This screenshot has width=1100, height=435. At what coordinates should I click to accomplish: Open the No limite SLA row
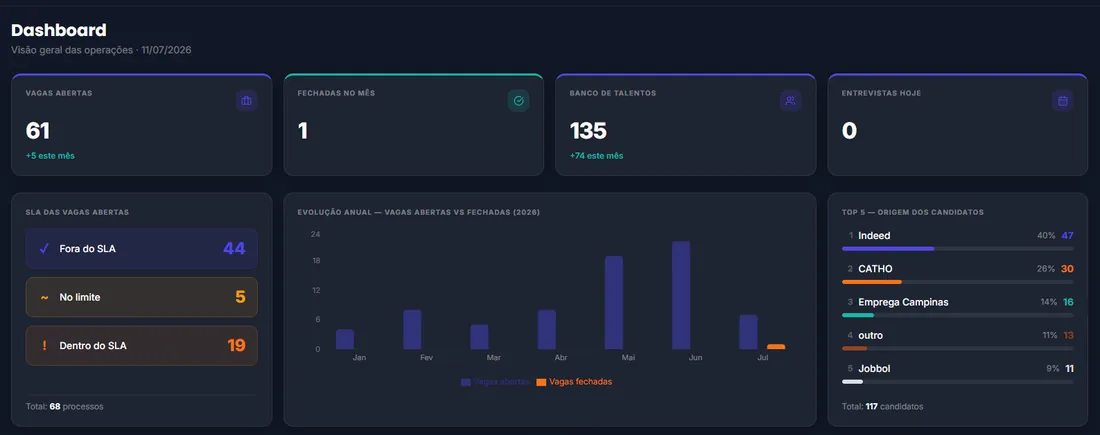pyautogui.click(x=142, y=297)
